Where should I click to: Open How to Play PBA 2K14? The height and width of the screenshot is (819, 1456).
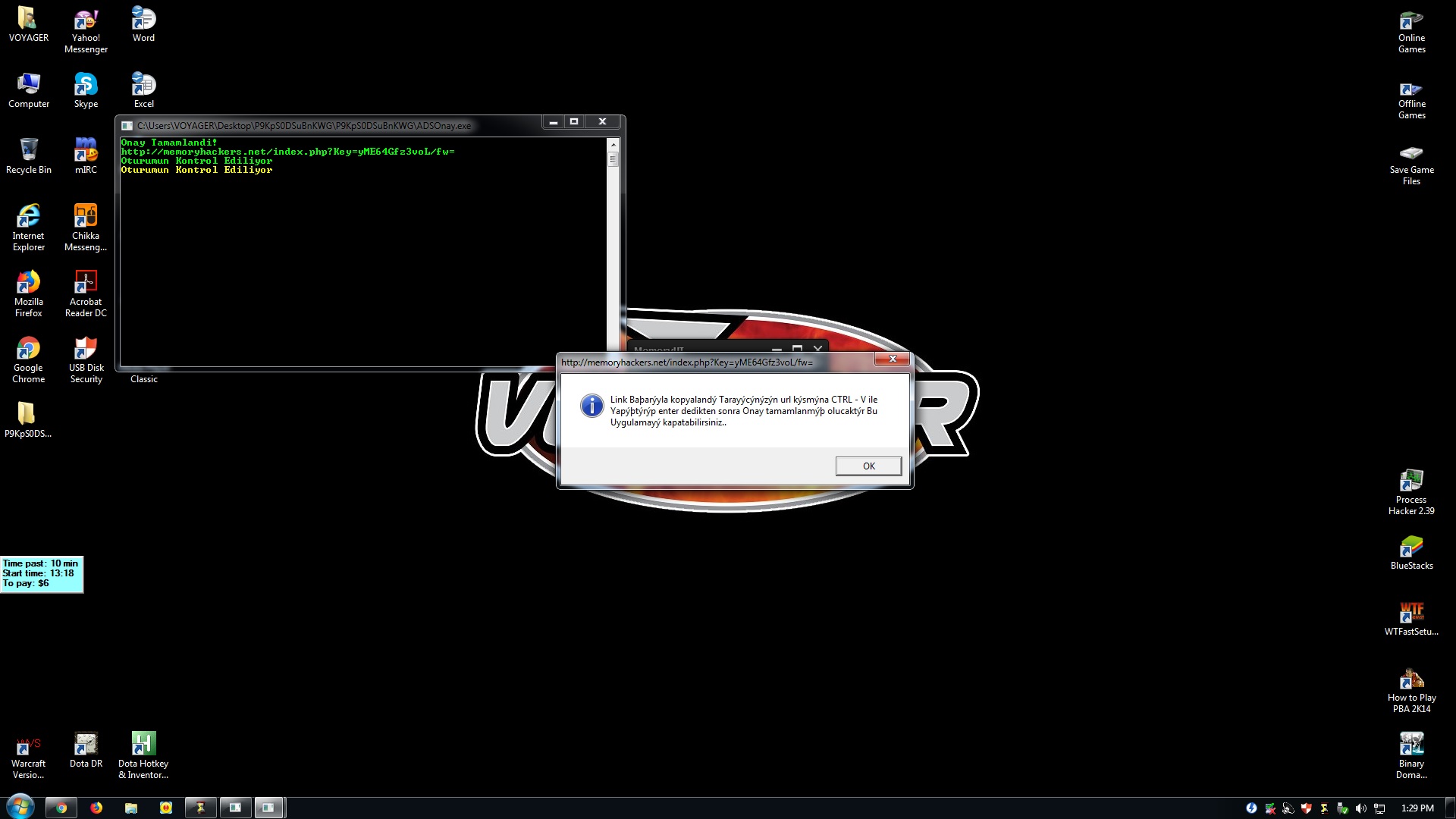coord(1411,689)
